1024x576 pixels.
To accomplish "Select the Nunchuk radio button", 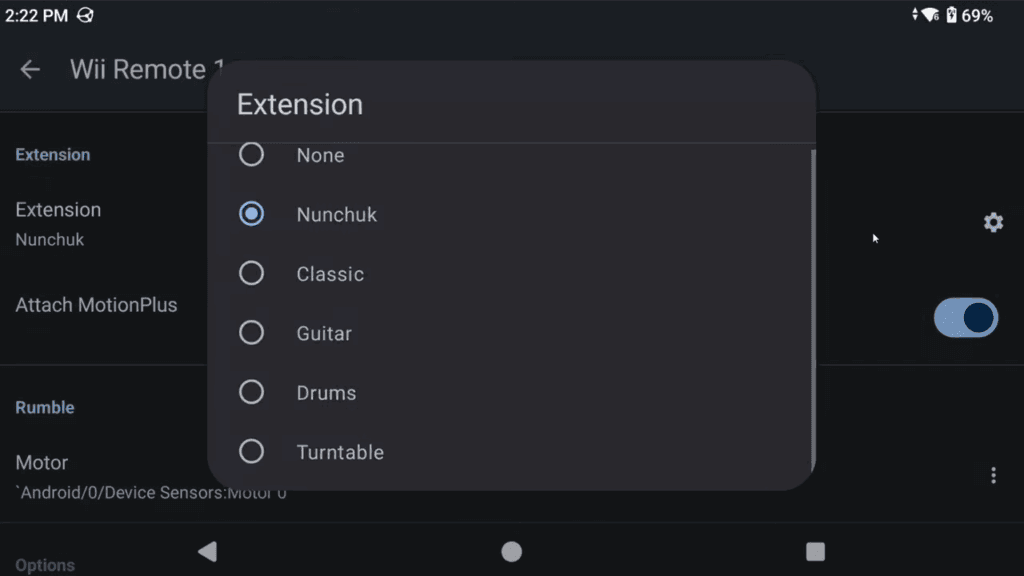I will pyautogui.click(x=251, y=214).
